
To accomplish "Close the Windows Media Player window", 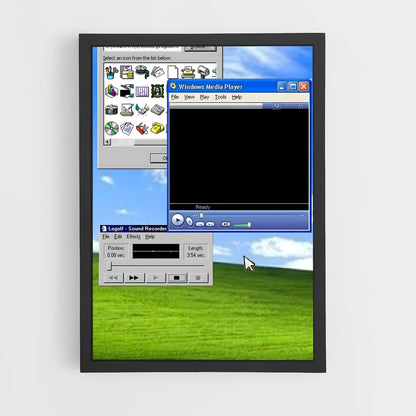I will pyautogui.click(x=304, y=87).
